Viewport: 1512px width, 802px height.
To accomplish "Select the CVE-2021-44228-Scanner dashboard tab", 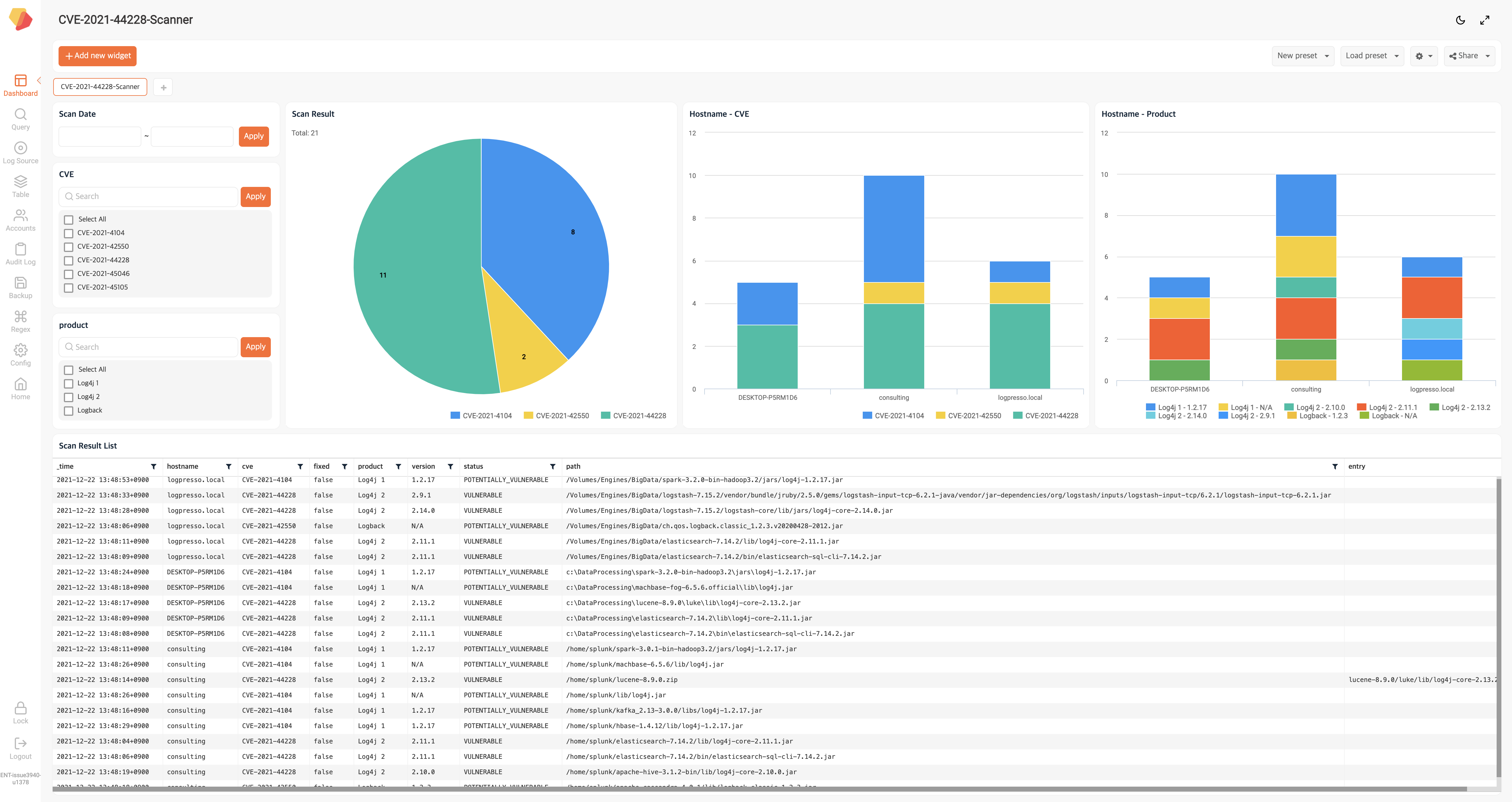I will pos(100,87).
